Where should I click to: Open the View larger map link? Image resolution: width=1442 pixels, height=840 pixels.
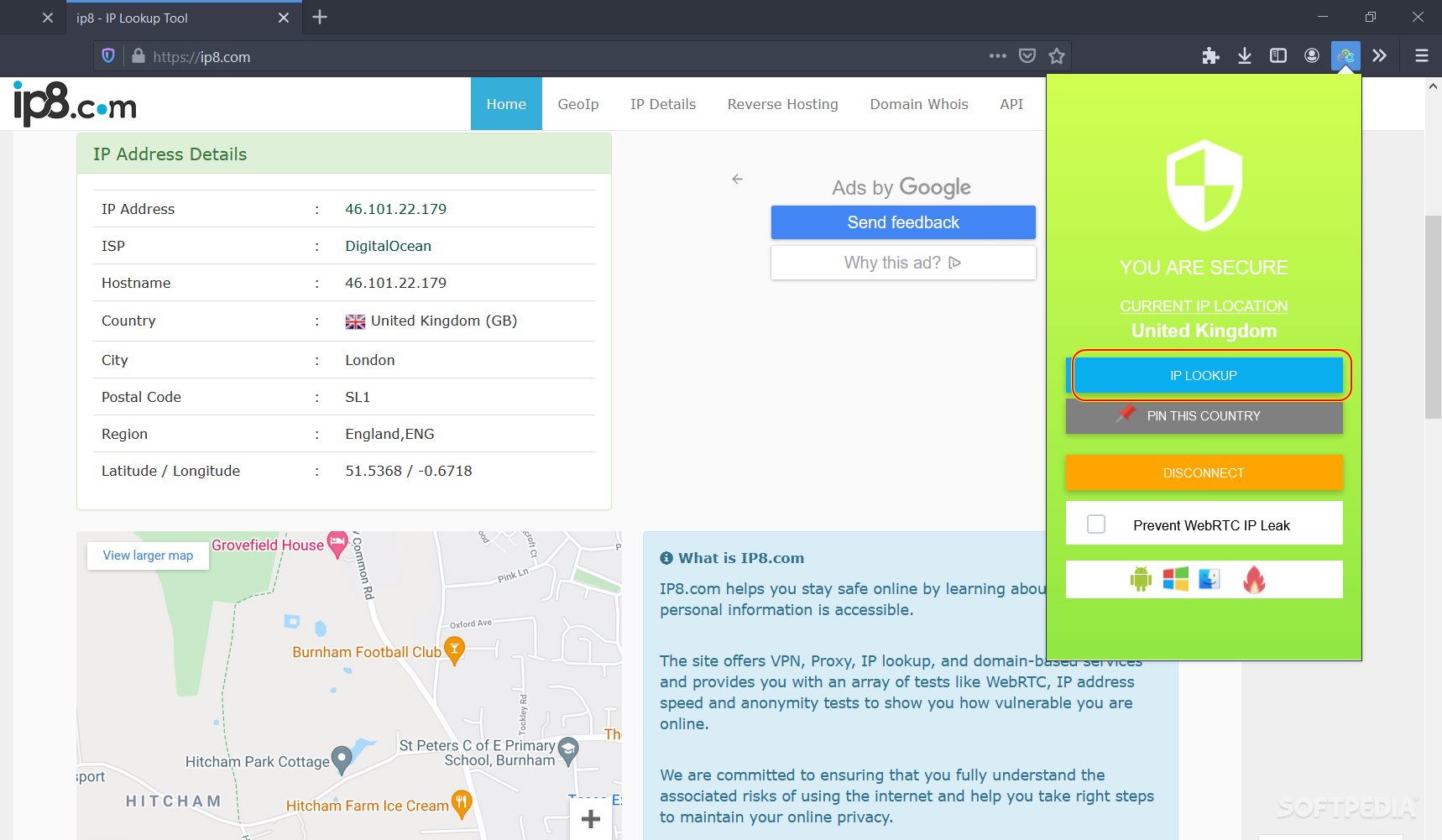148,556
